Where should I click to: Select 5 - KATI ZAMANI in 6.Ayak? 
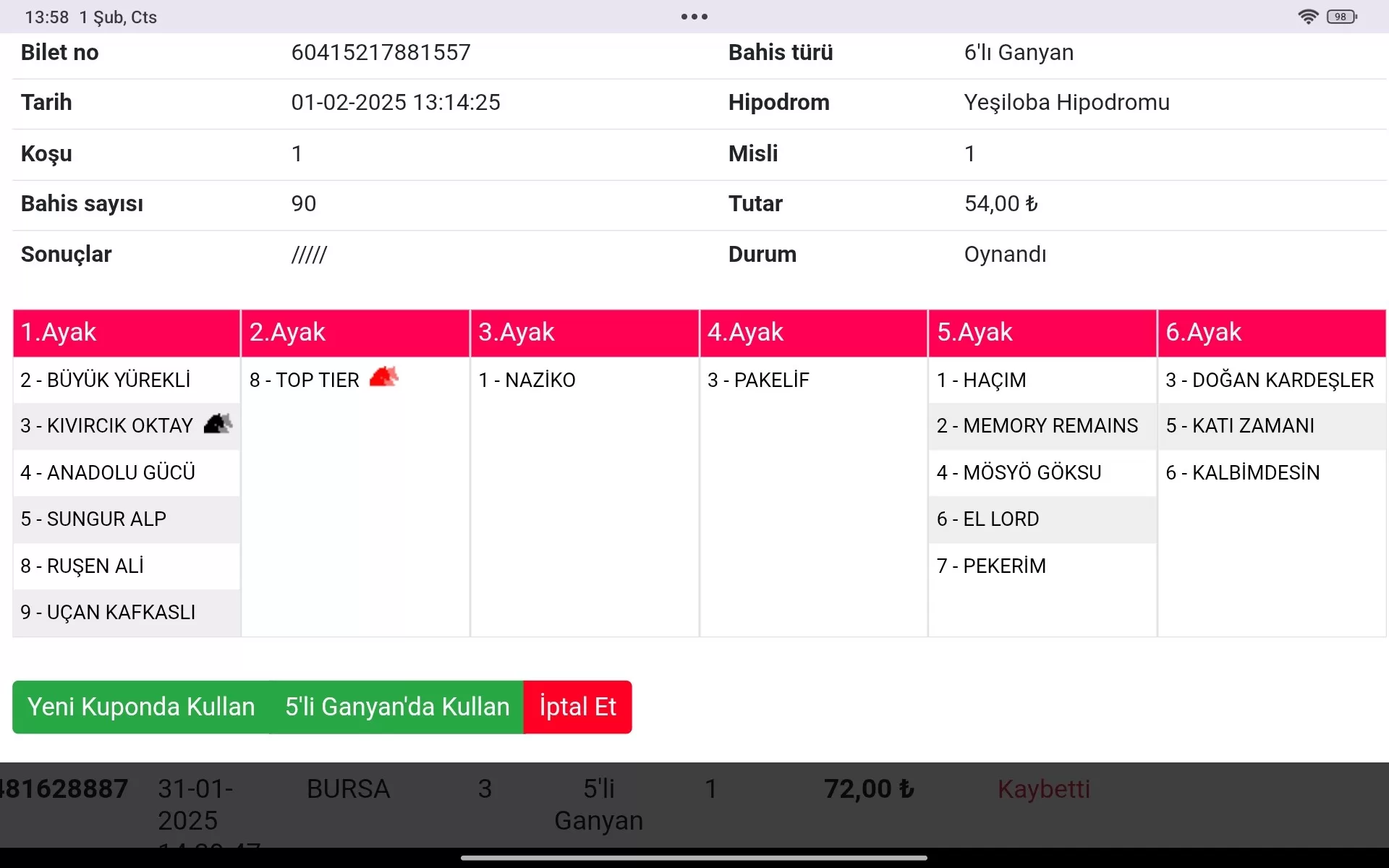[x=1240, y=426]
